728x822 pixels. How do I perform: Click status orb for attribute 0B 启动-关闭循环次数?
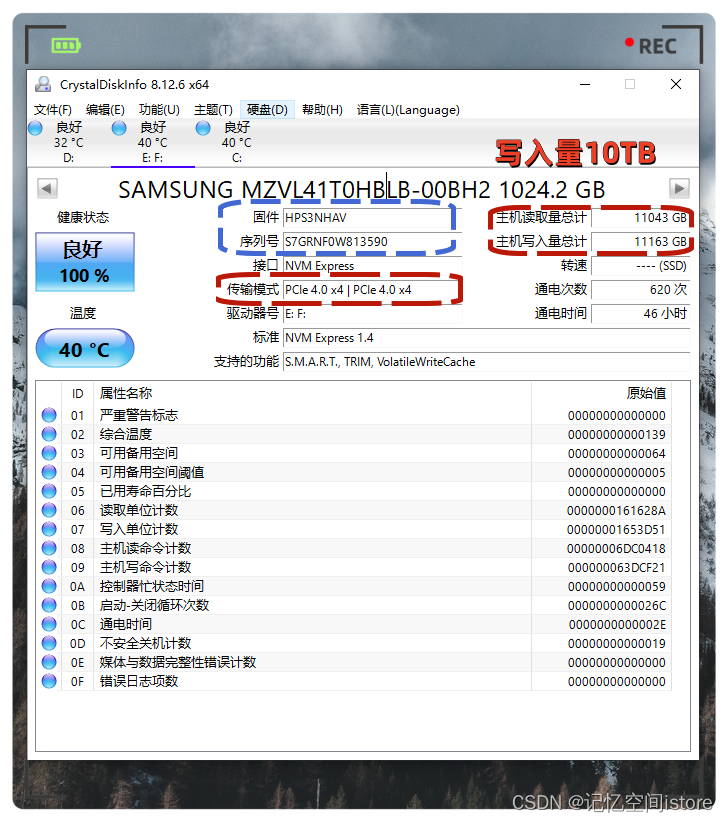pos(49,605)
